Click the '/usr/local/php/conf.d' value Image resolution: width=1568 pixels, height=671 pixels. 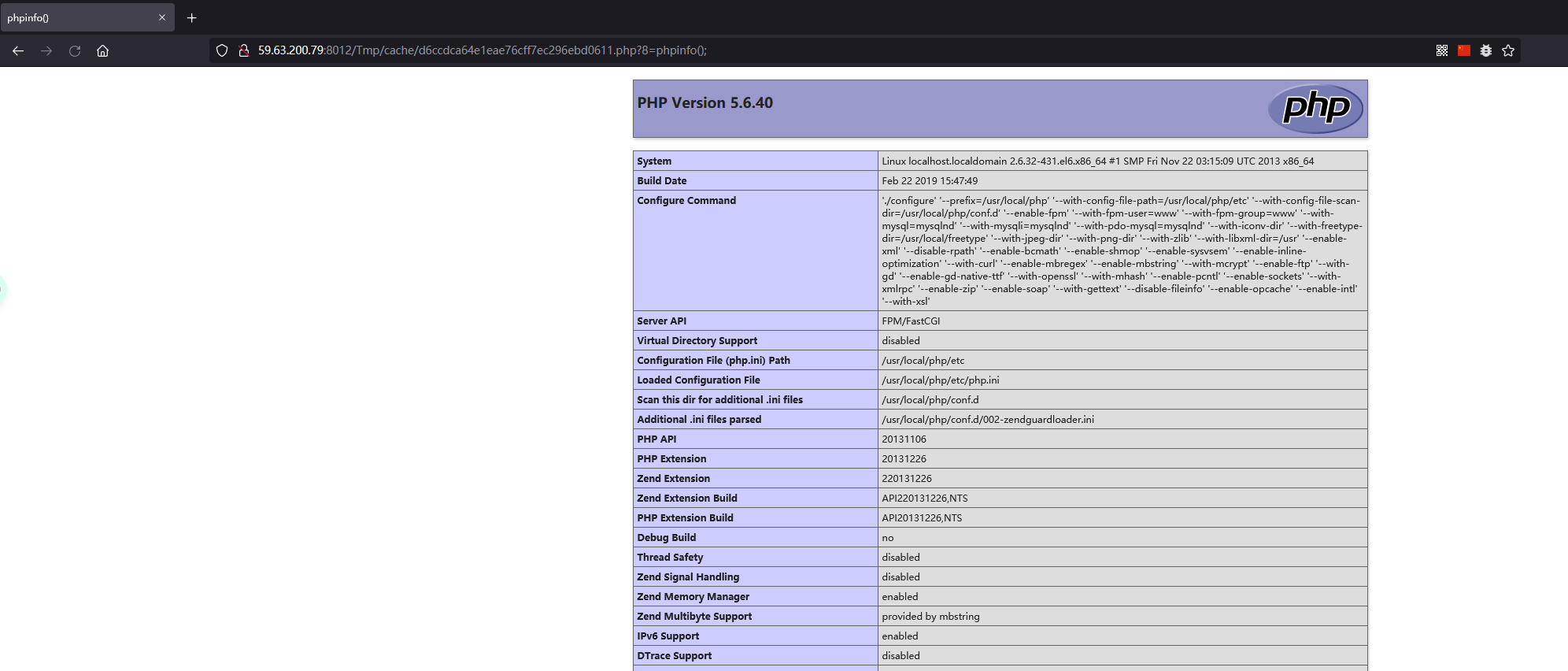coord(930,400)
